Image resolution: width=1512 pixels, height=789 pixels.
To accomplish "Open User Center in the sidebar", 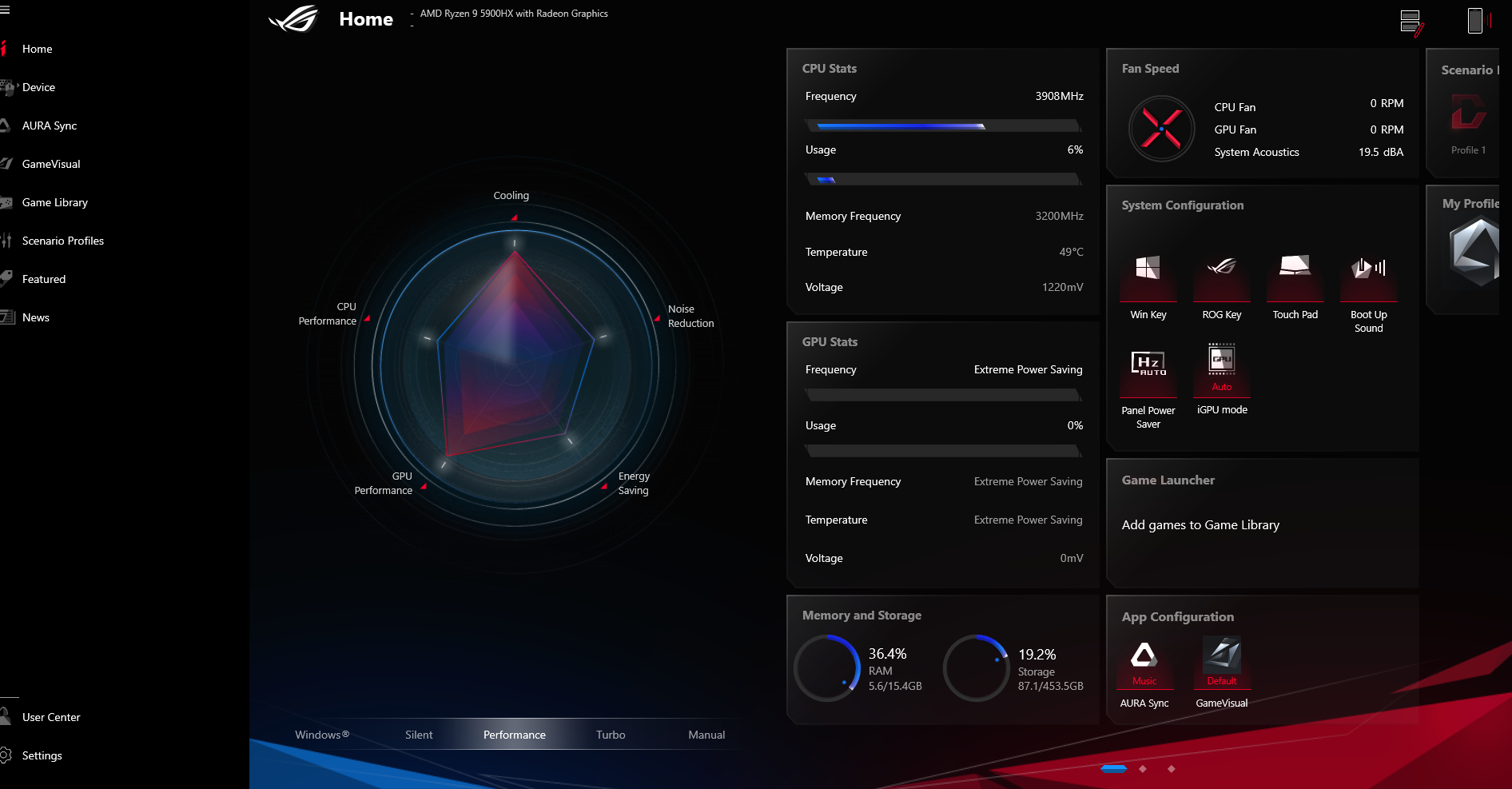I will [51, 717].
